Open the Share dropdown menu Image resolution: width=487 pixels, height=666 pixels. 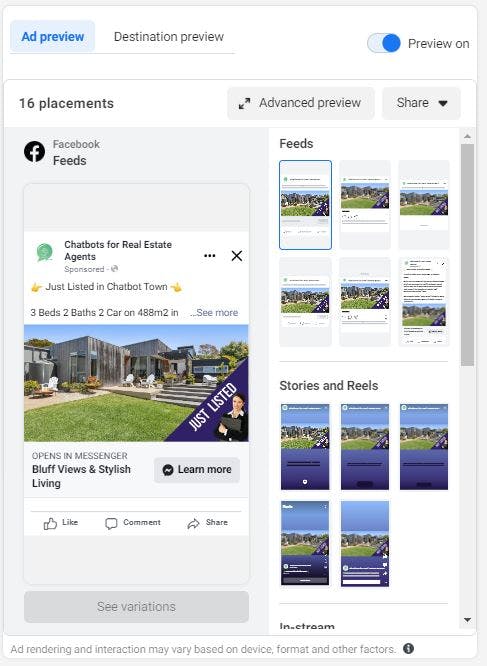(421, 103)
